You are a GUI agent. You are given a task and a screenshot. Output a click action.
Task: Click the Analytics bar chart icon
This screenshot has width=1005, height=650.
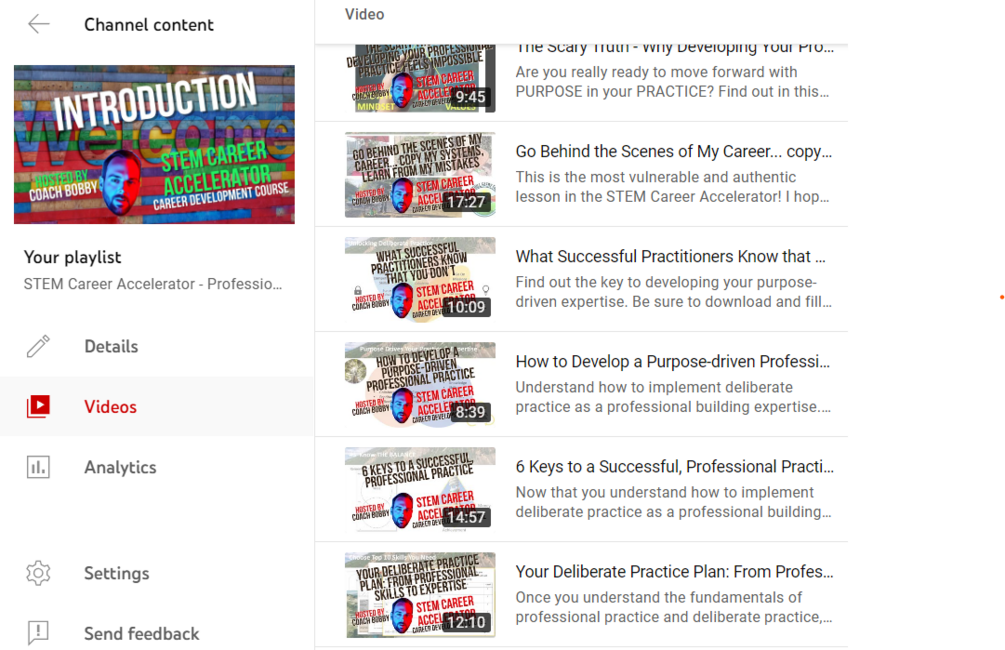coord(38,467)
